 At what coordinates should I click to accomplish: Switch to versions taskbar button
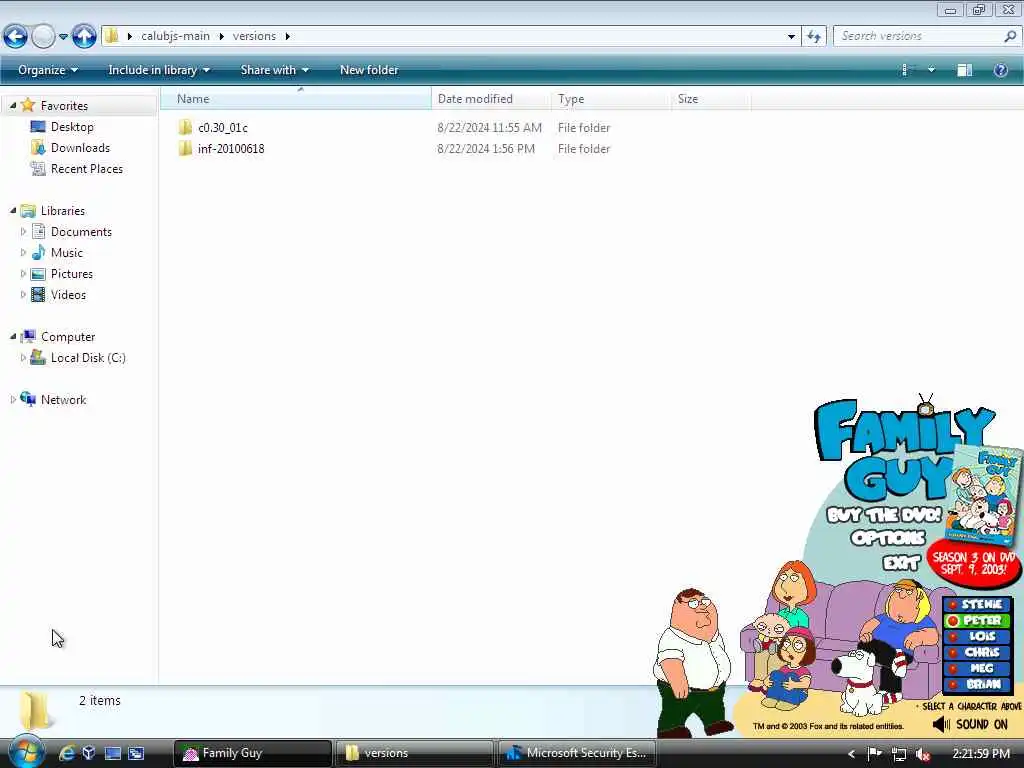coord(414,753)
